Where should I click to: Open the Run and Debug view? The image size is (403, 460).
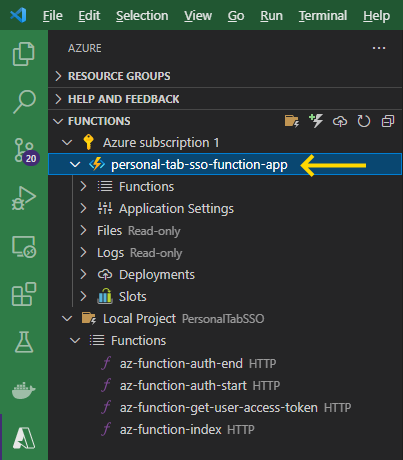tap(24, 198)
